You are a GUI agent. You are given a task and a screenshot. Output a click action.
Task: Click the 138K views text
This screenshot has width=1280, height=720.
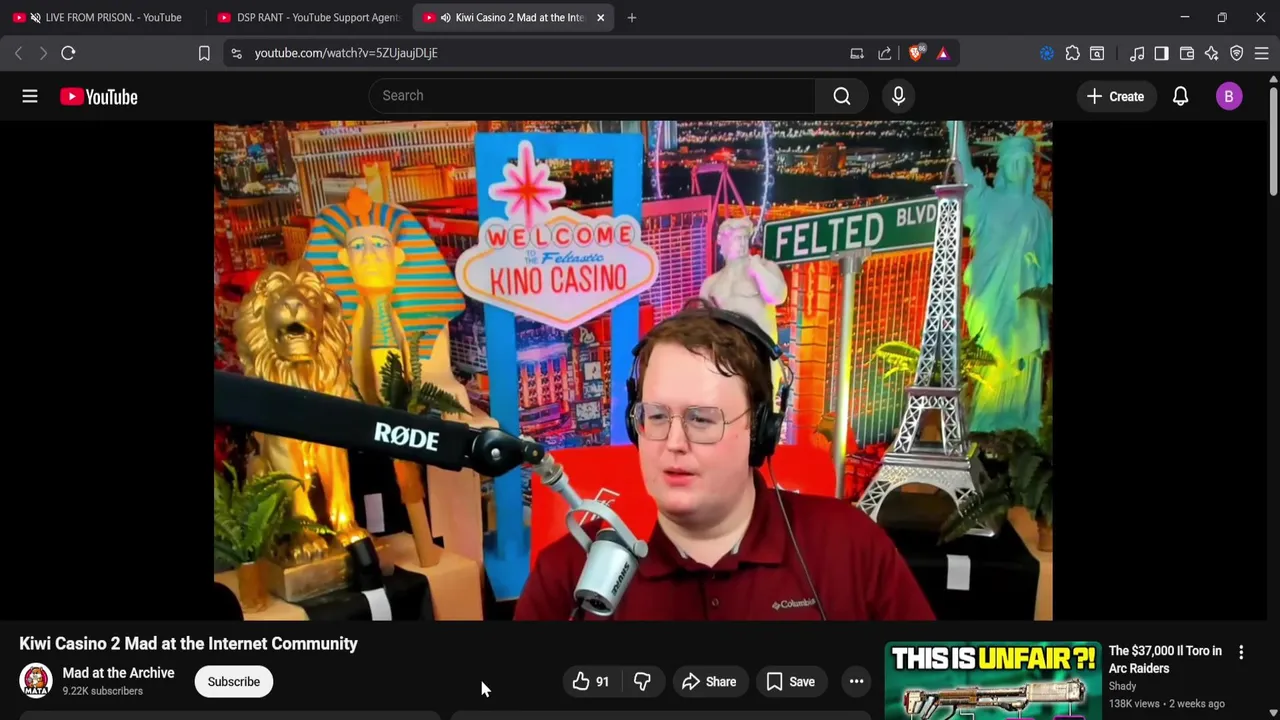[1134, 704]
